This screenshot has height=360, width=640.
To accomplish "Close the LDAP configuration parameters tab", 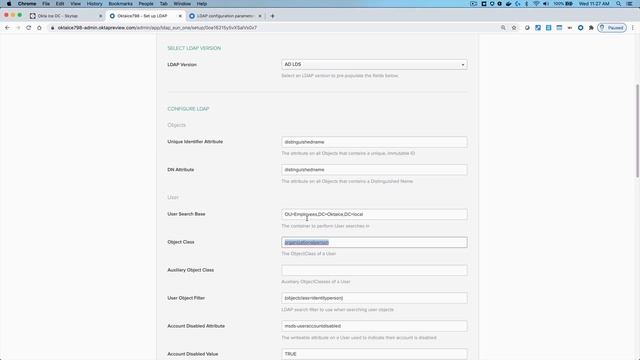I will pos(260,16).
